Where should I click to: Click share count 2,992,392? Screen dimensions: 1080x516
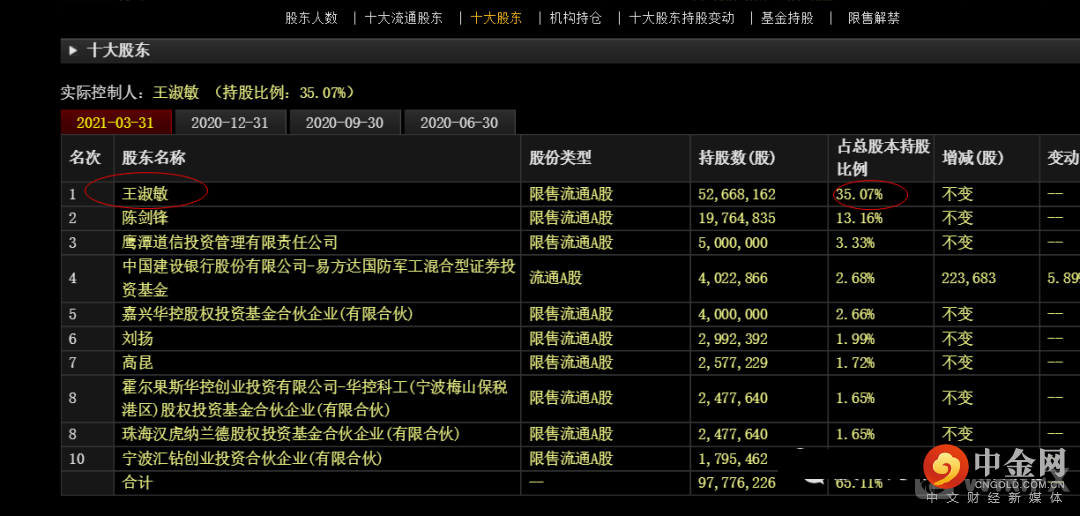pyautogui.click(x=733, y=338)
